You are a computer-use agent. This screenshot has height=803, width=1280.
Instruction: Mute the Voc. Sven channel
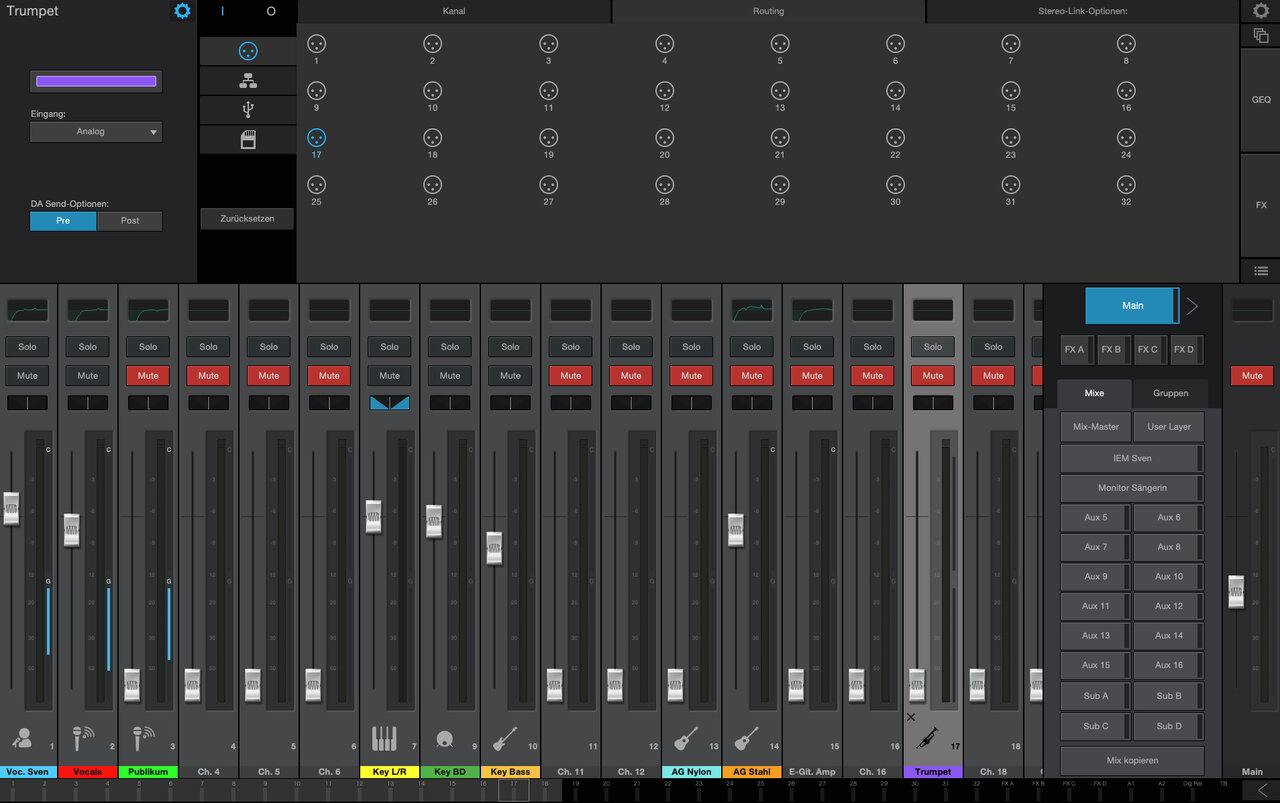click(x=27, y=376)
